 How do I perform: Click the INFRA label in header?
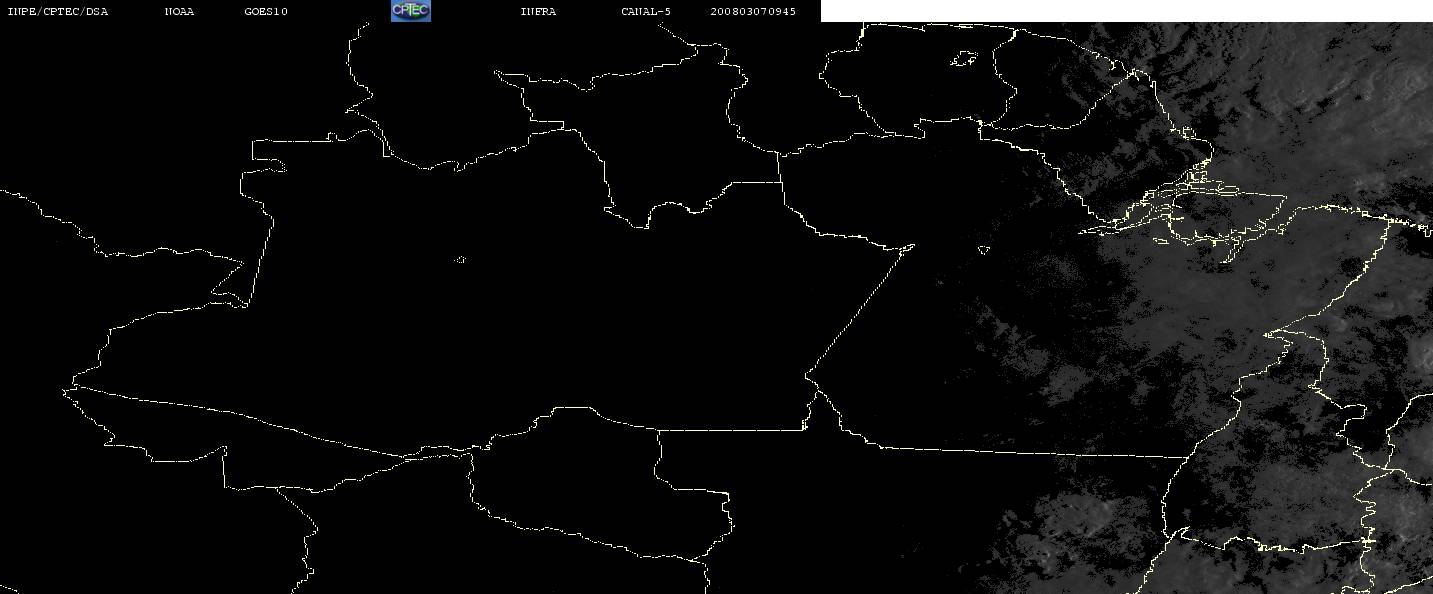point(538,12)
